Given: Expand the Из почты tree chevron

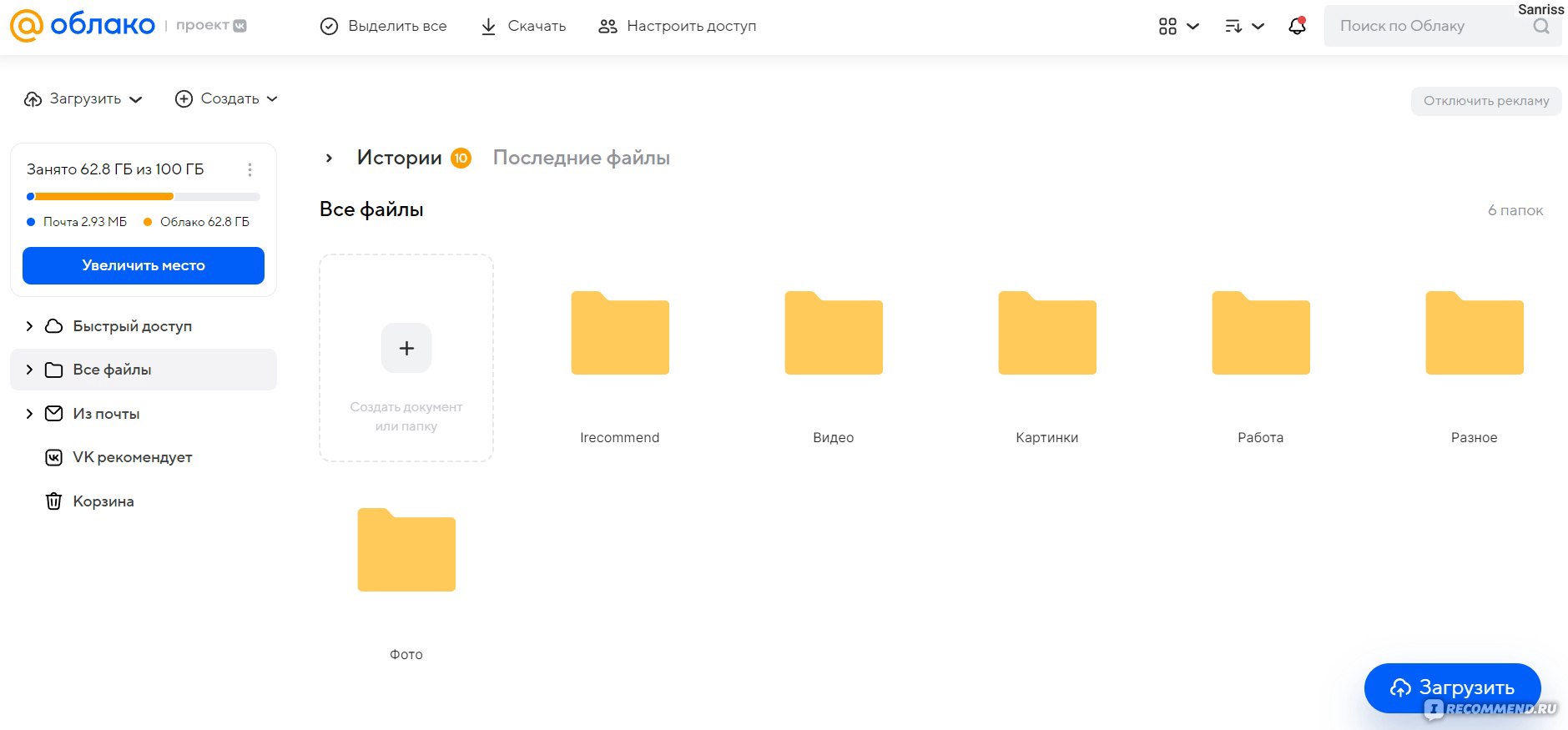Looking at the screenshot, I should (x=29, y=414).
